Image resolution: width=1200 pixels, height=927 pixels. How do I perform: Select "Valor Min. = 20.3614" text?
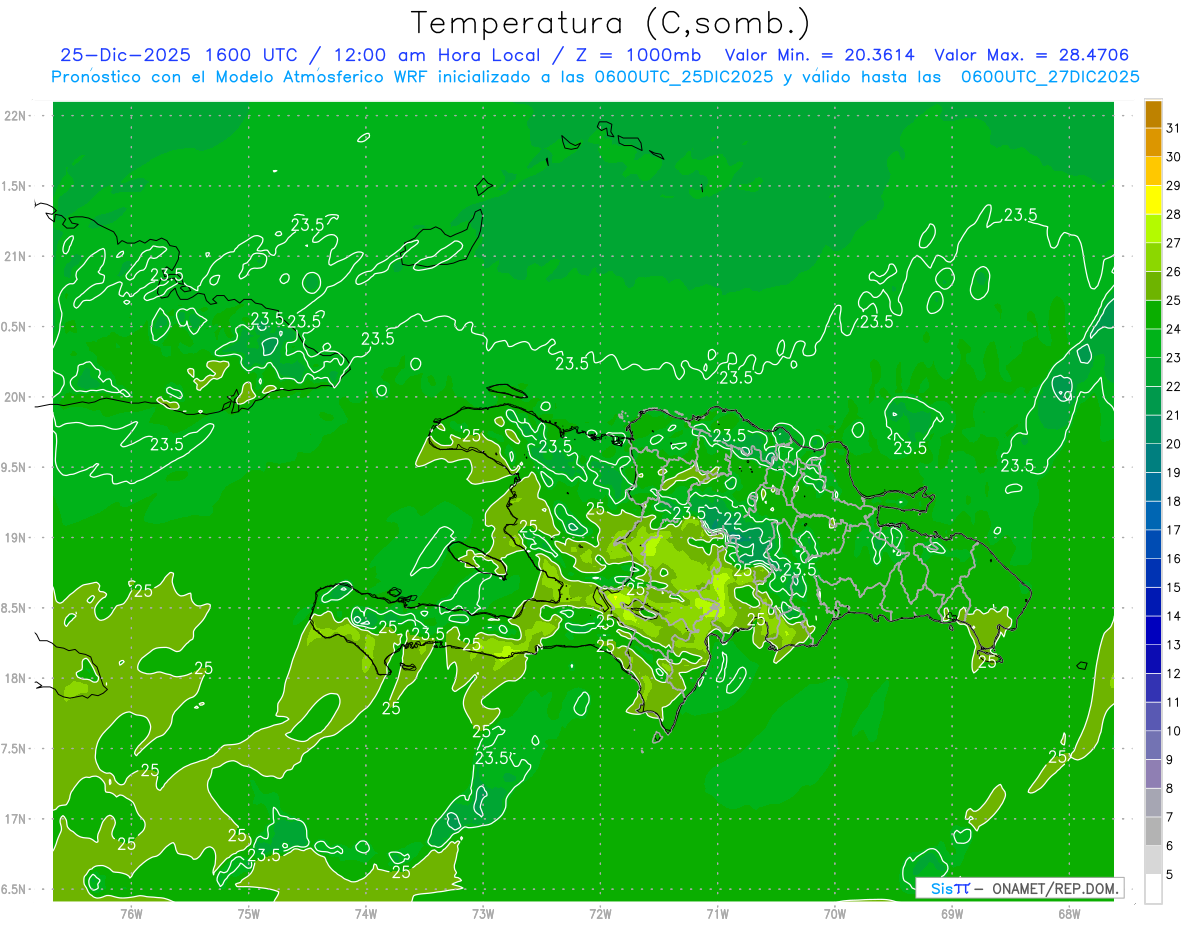coord(820,55)
